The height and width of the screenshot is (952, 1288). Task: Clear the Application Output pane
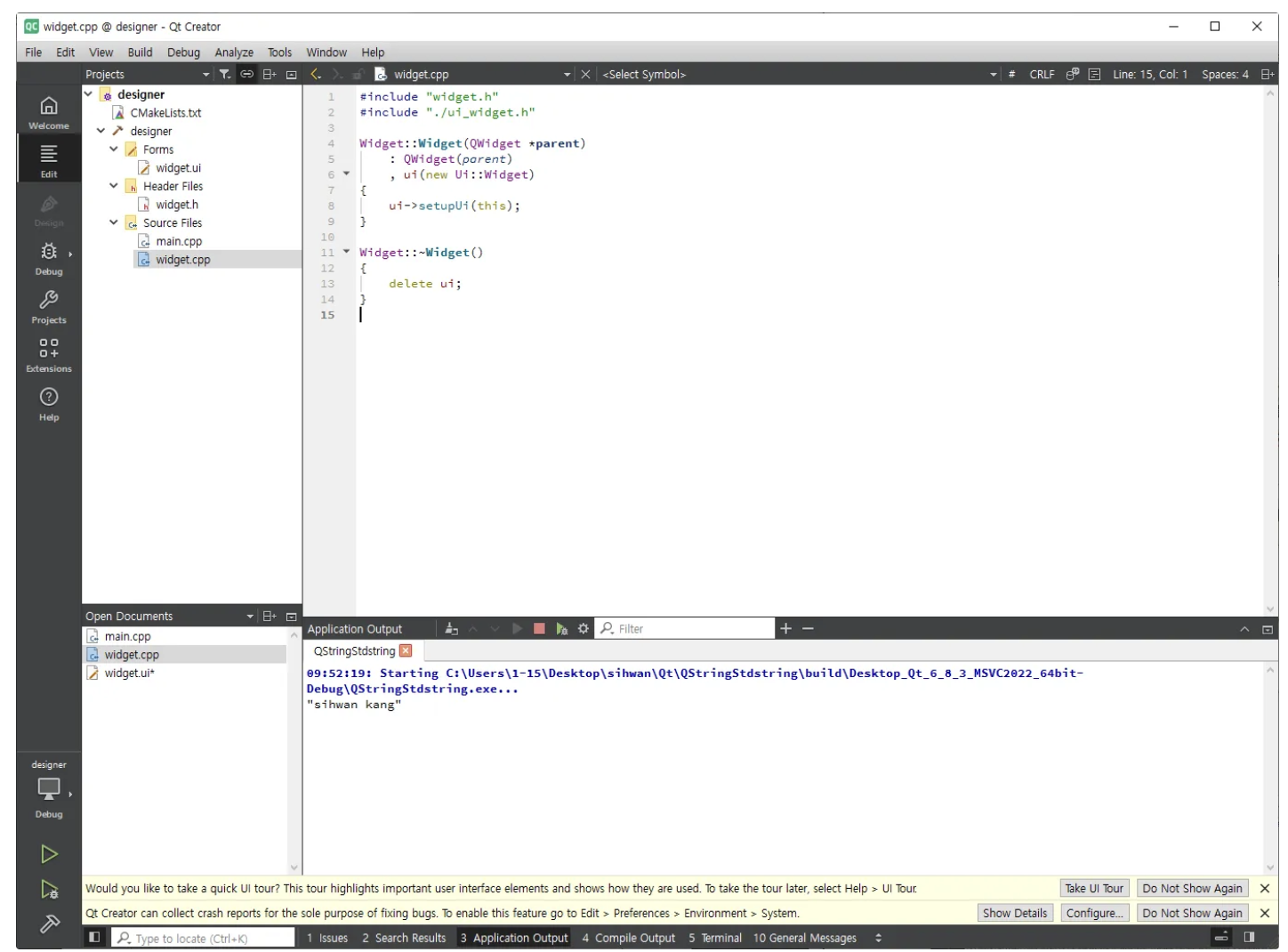pyautogui.click(x=452, y=629)
